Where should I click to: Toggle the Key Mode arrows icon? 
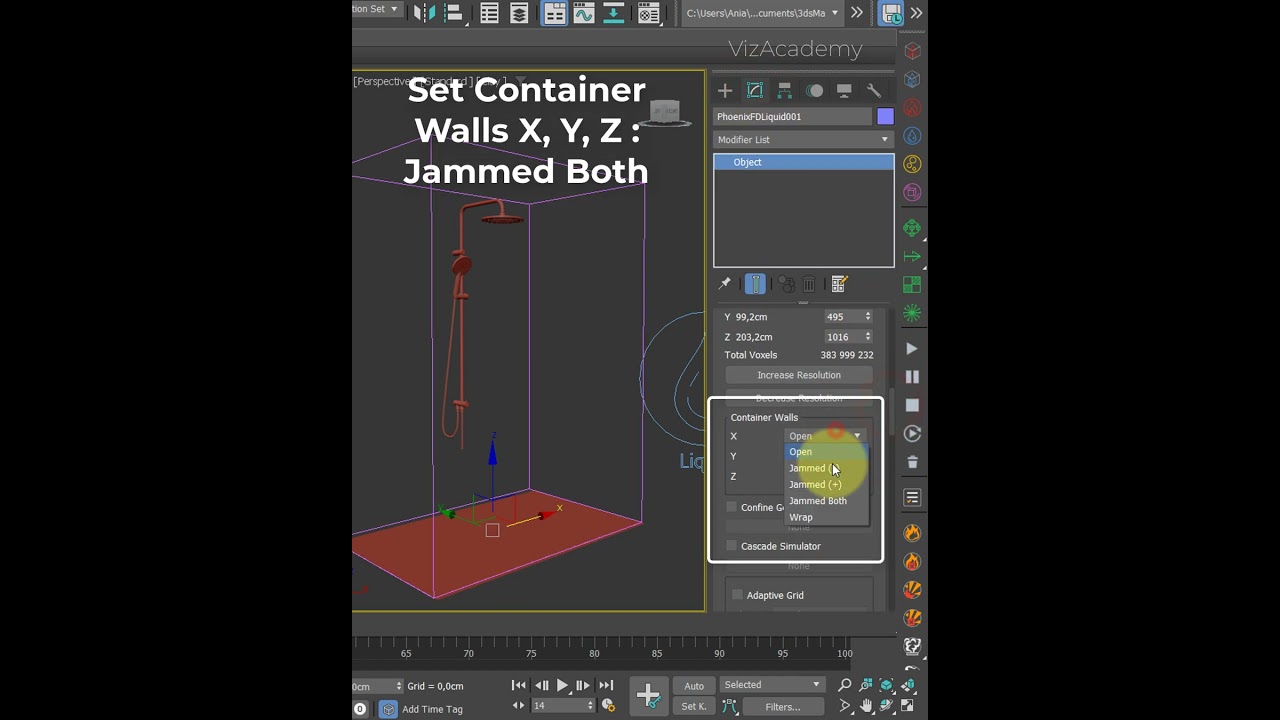coord(519,706)
